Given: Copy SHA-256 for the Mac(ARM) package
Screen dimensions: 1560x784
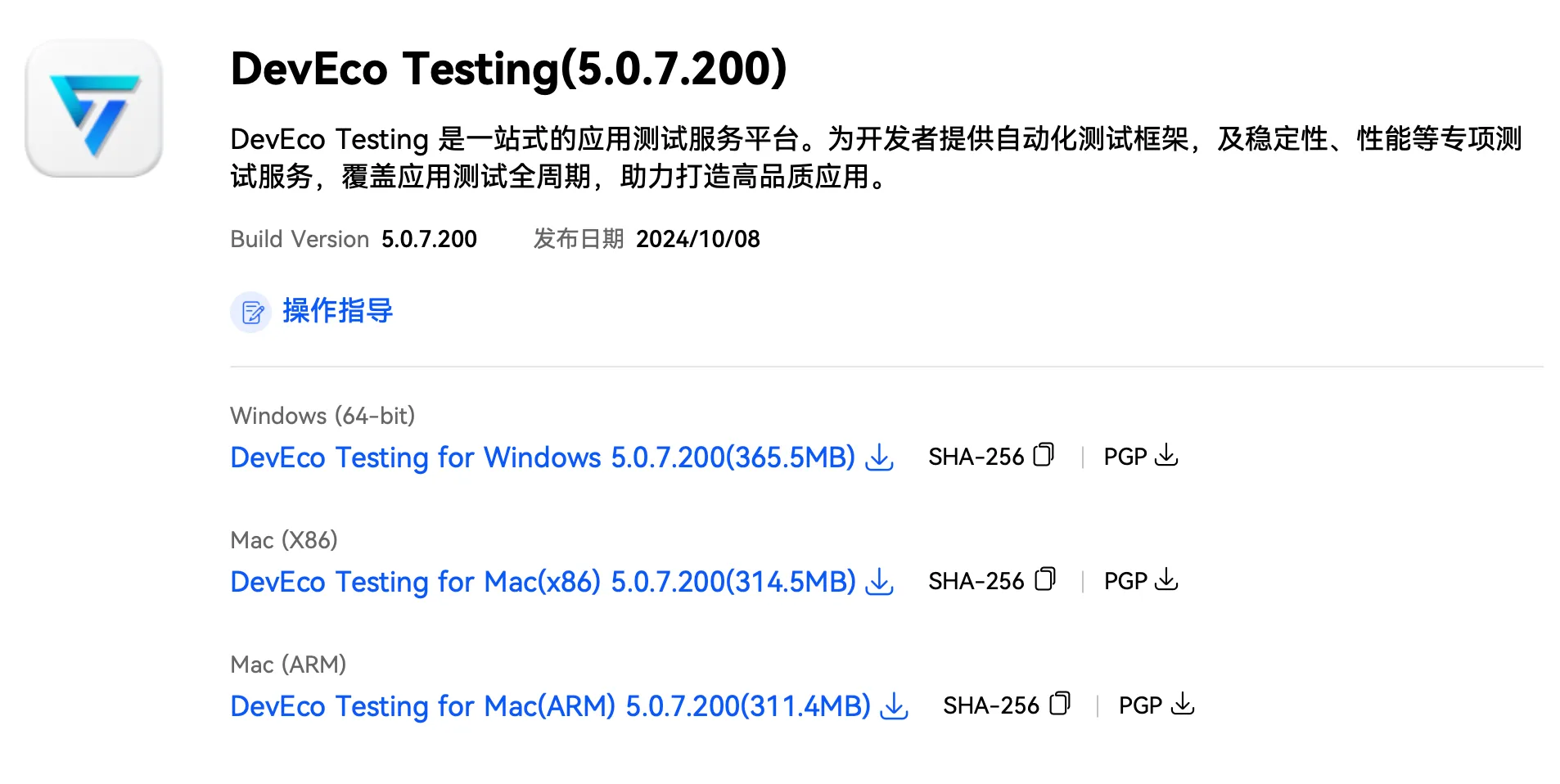Looking at the screenshot, I should 1060,704.
